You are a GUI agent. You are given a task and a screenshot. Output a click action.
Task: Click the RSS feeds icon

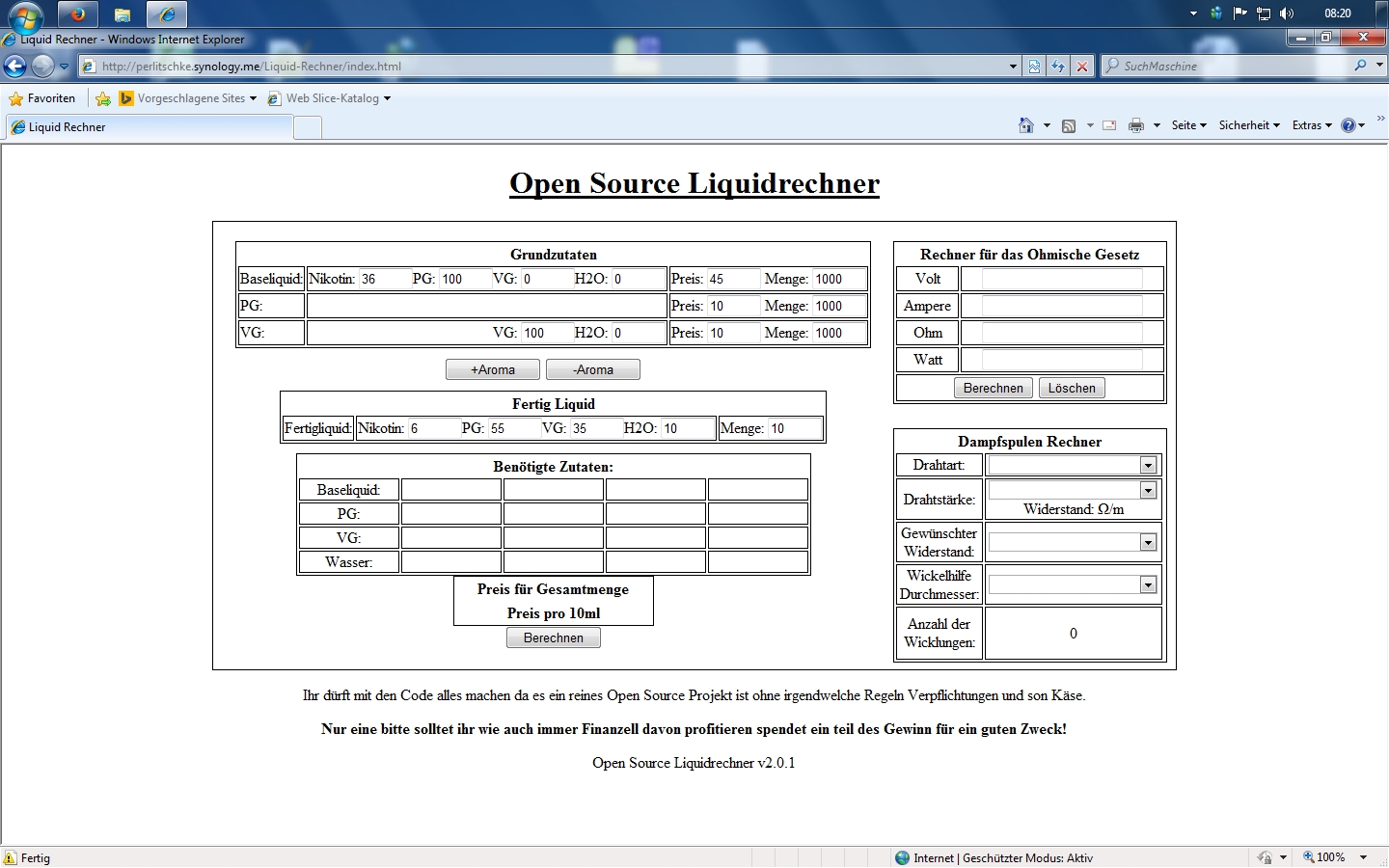coord(1069,125)
